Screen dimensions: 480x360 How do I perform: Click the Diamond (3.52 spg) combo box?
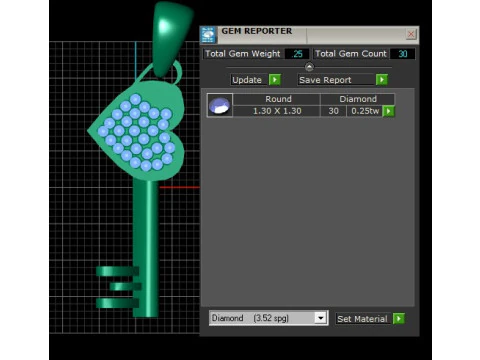pyautogui.click(x=269, y=318)
